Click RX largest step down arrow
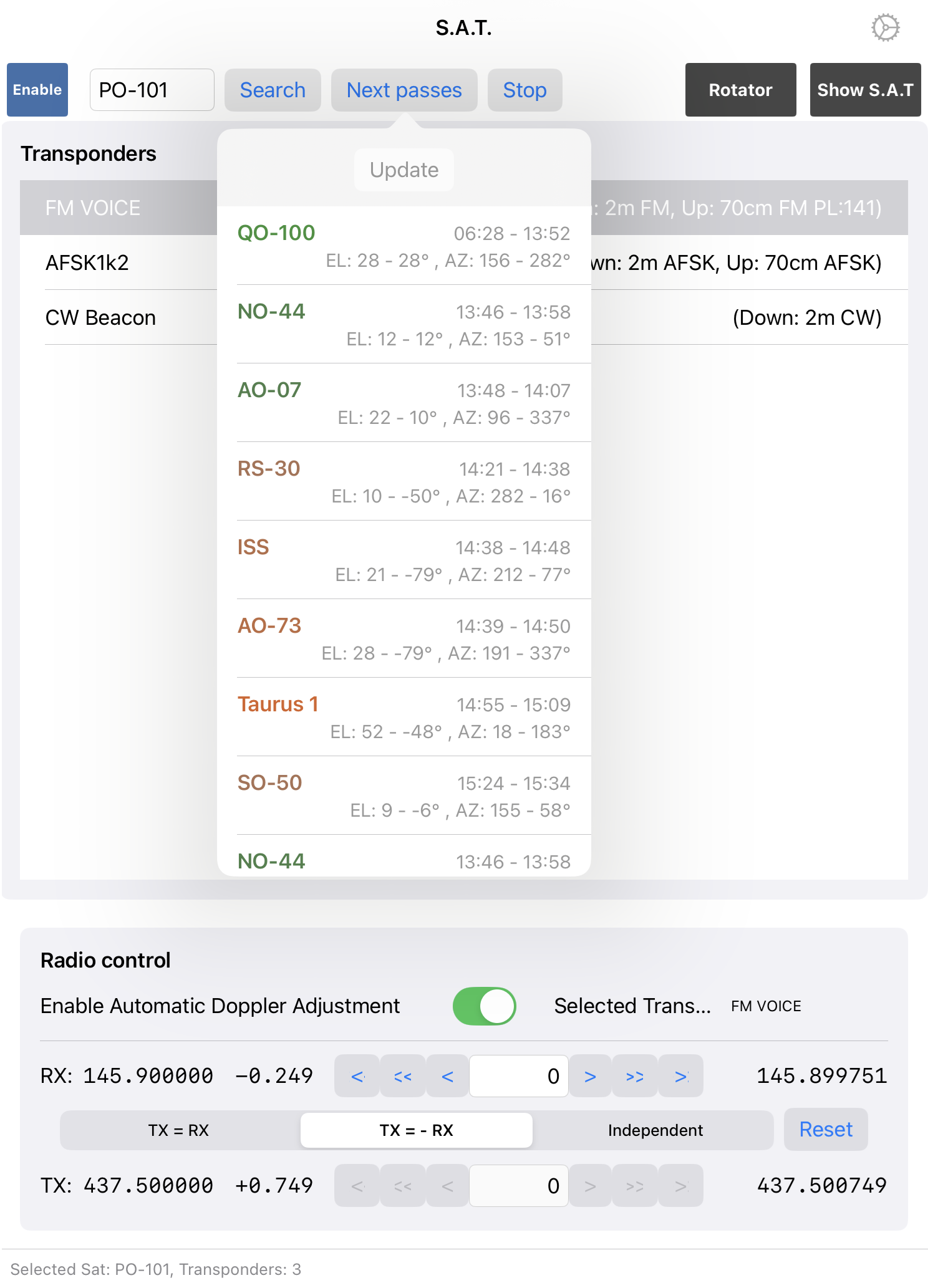Viewport: 928px width, 1288px height. [357, 1076]
